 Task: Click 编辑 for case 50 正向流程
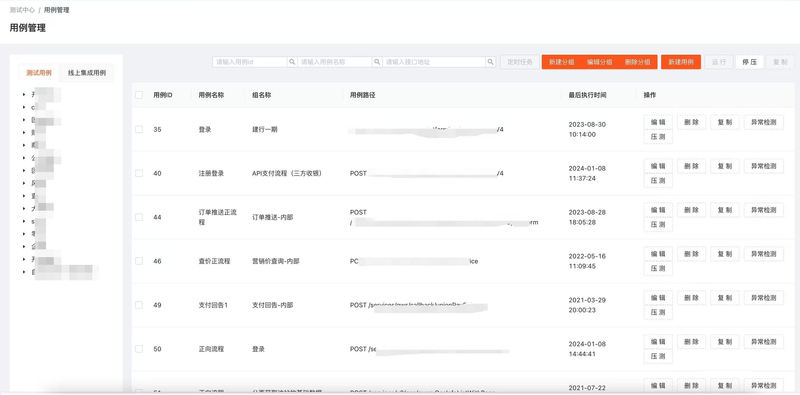tap(658, 342)
